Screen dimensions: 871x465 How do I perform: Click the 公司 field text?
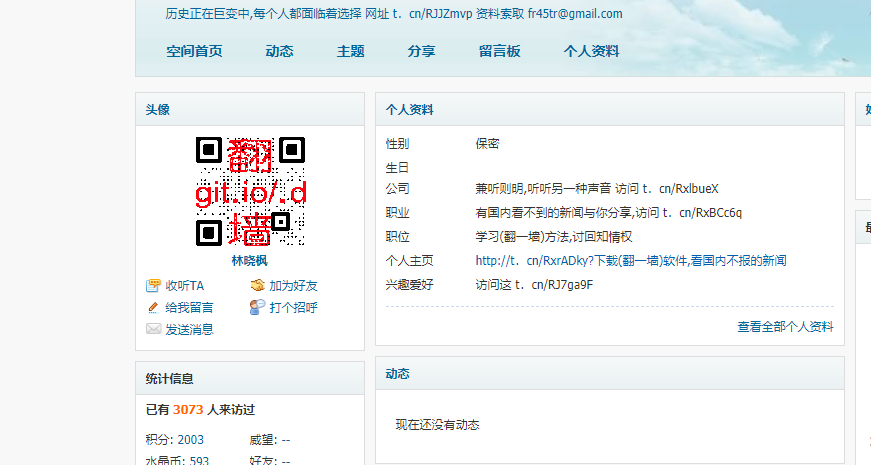[597, 188]
